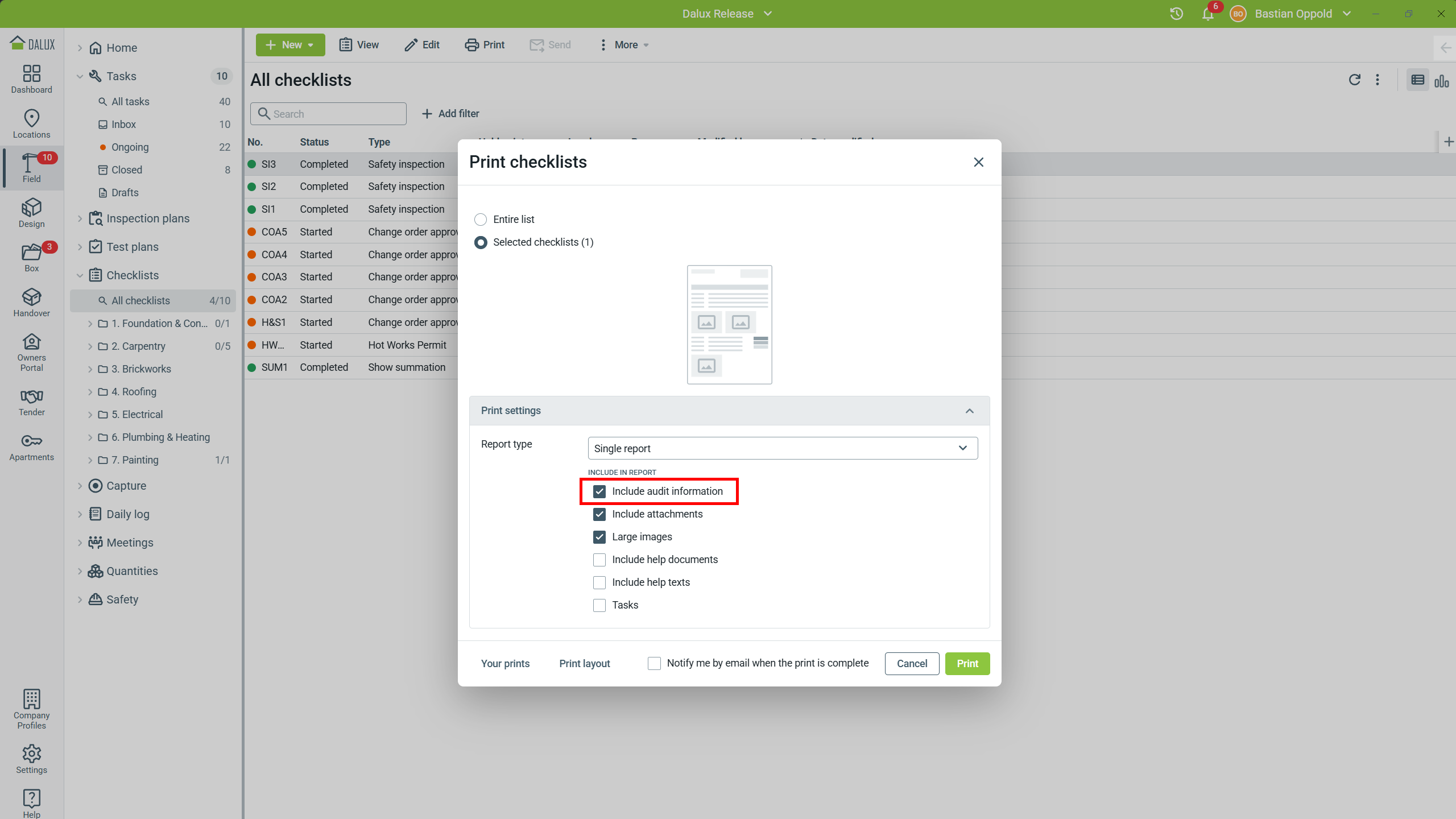Click the green Print button
The height and width of the screenshot is (819, 1456).
967,664
